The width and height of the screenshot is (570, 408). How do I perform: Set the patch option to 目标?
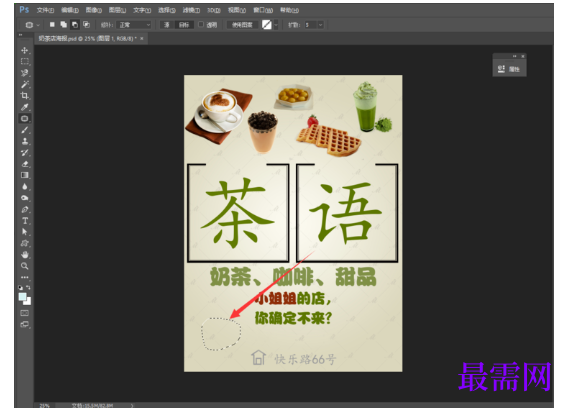[x=184, y=25]
